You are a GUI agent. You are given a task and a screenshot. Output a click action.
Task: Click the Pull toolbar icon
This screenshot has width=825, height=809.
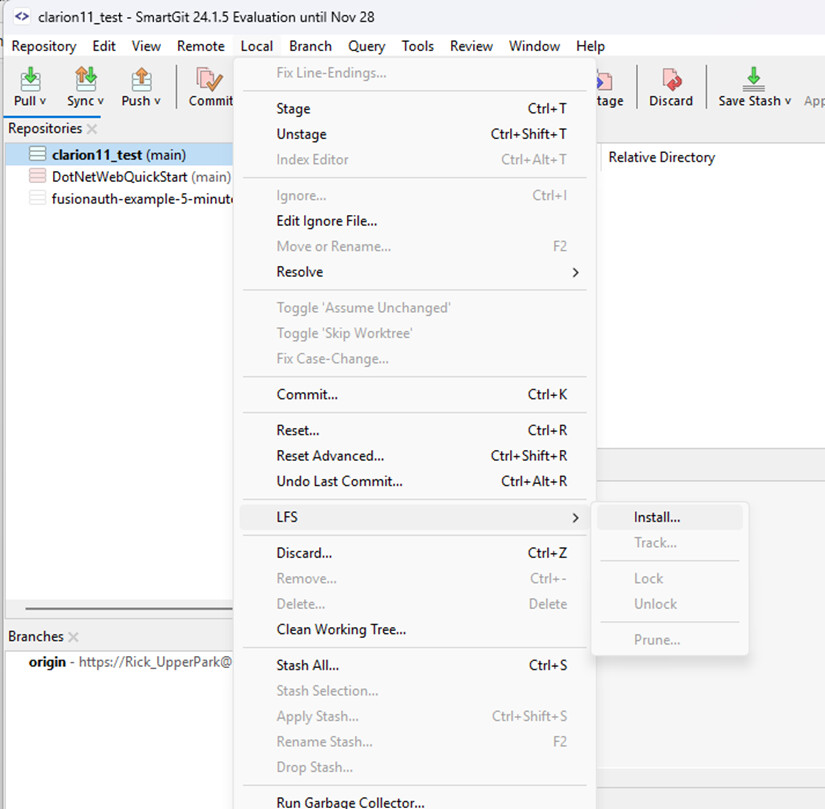click(30, 79)
